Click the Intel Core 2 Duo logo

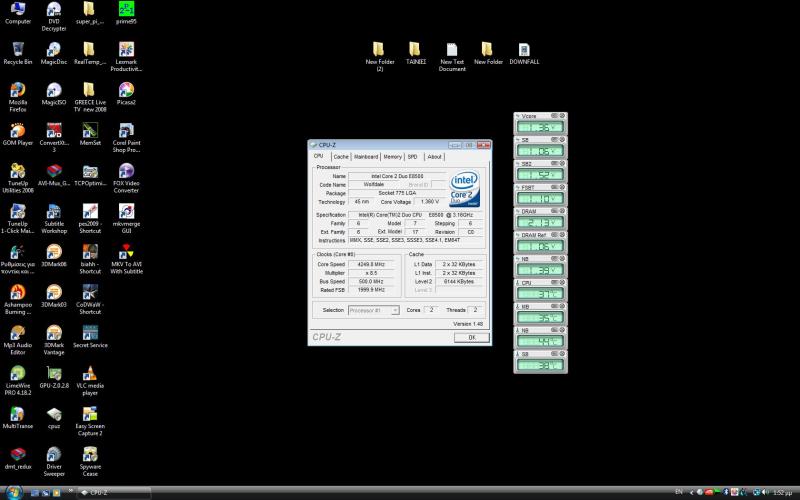[x=464, y=189]
